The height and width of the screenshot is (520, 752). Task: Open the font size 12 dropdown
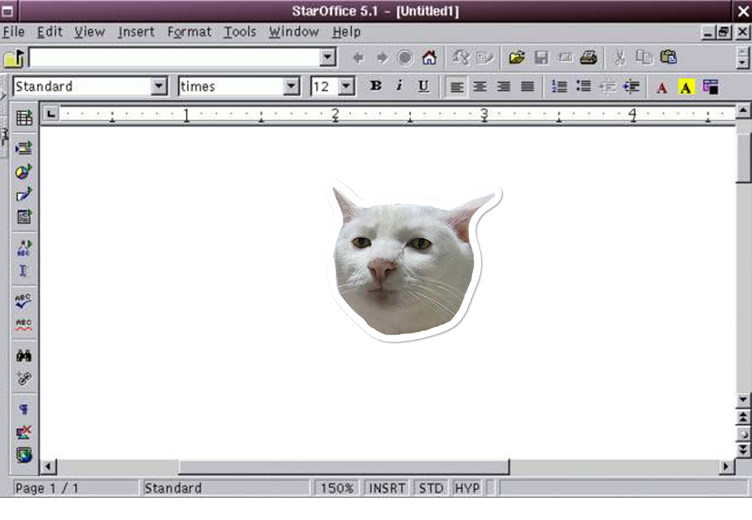pos(346,87)
